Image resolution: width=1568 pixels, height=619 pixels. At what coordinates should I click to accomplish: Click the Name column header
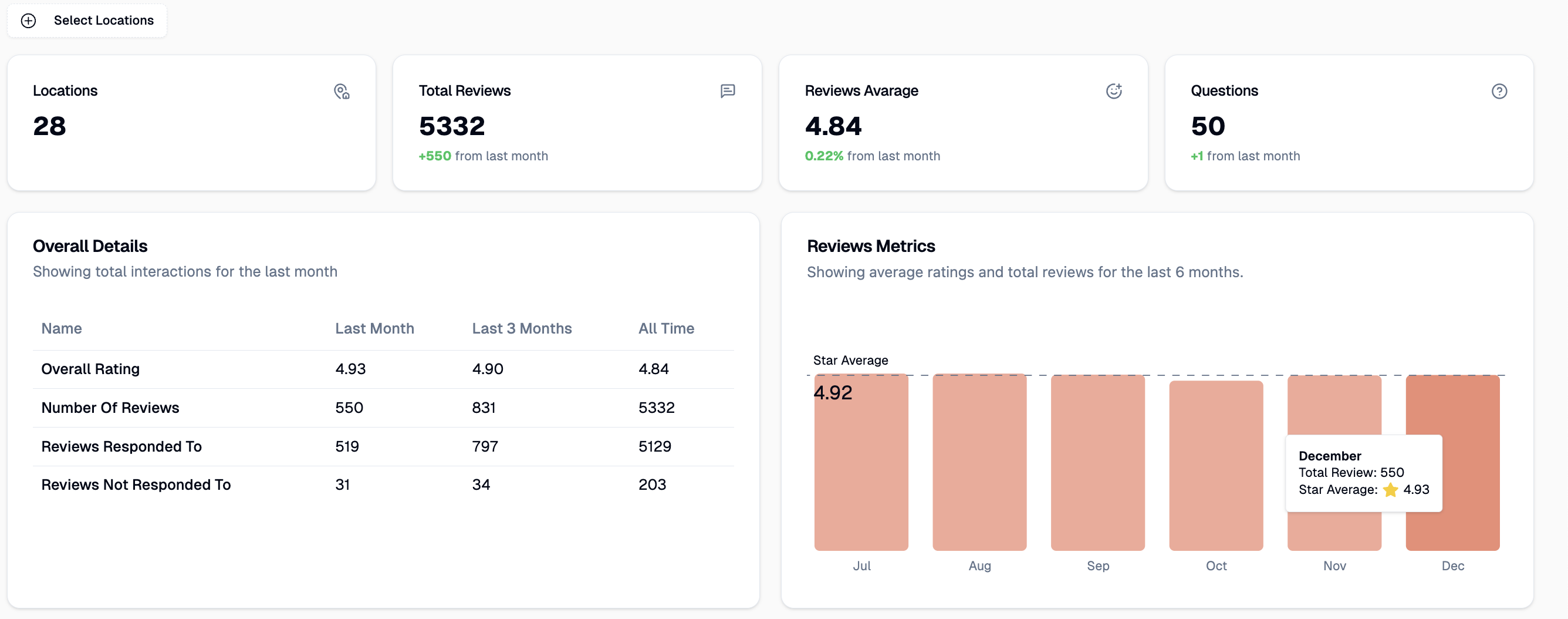coord(62,328)
